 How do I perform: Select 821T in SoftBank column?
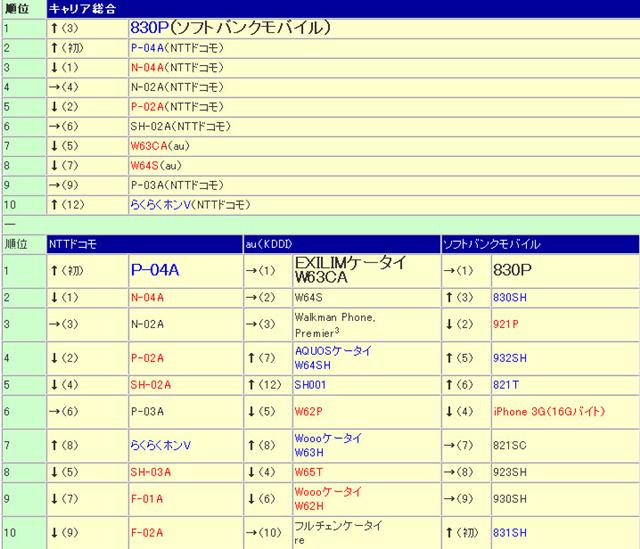point(506,385)
